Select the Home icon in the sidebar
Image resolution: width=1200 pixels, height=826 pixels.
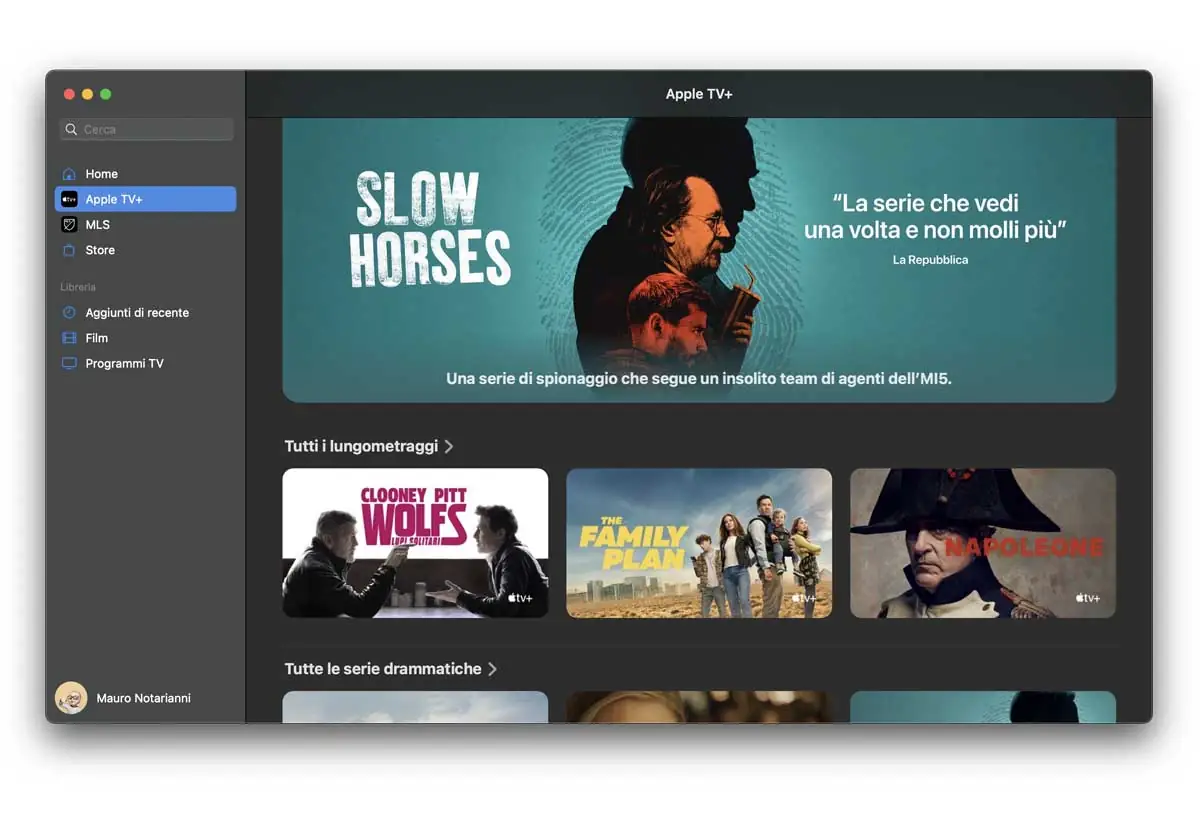pos(70,173)
